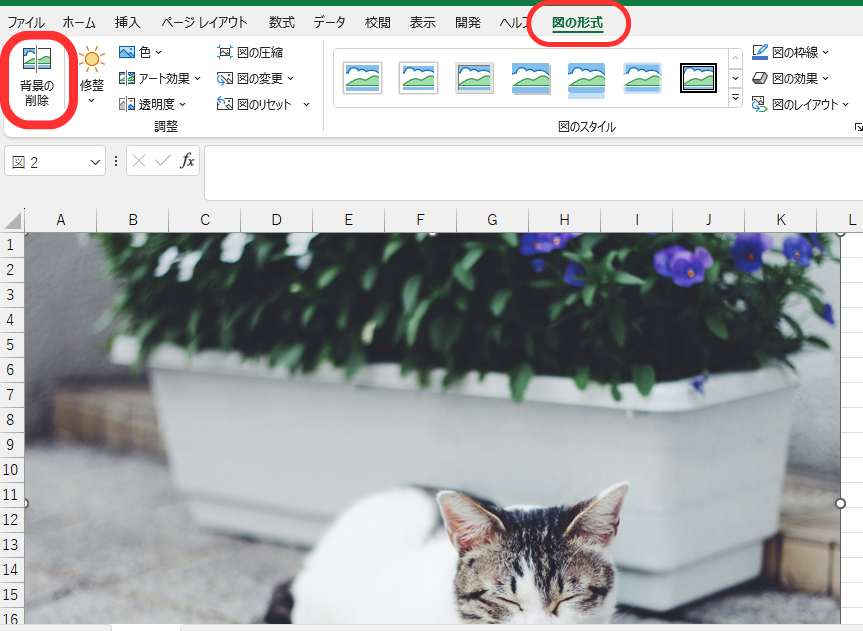Open the 図の枠線 picture border menu
The height and width of the screenshot is (631, 863).
(790, 52)
